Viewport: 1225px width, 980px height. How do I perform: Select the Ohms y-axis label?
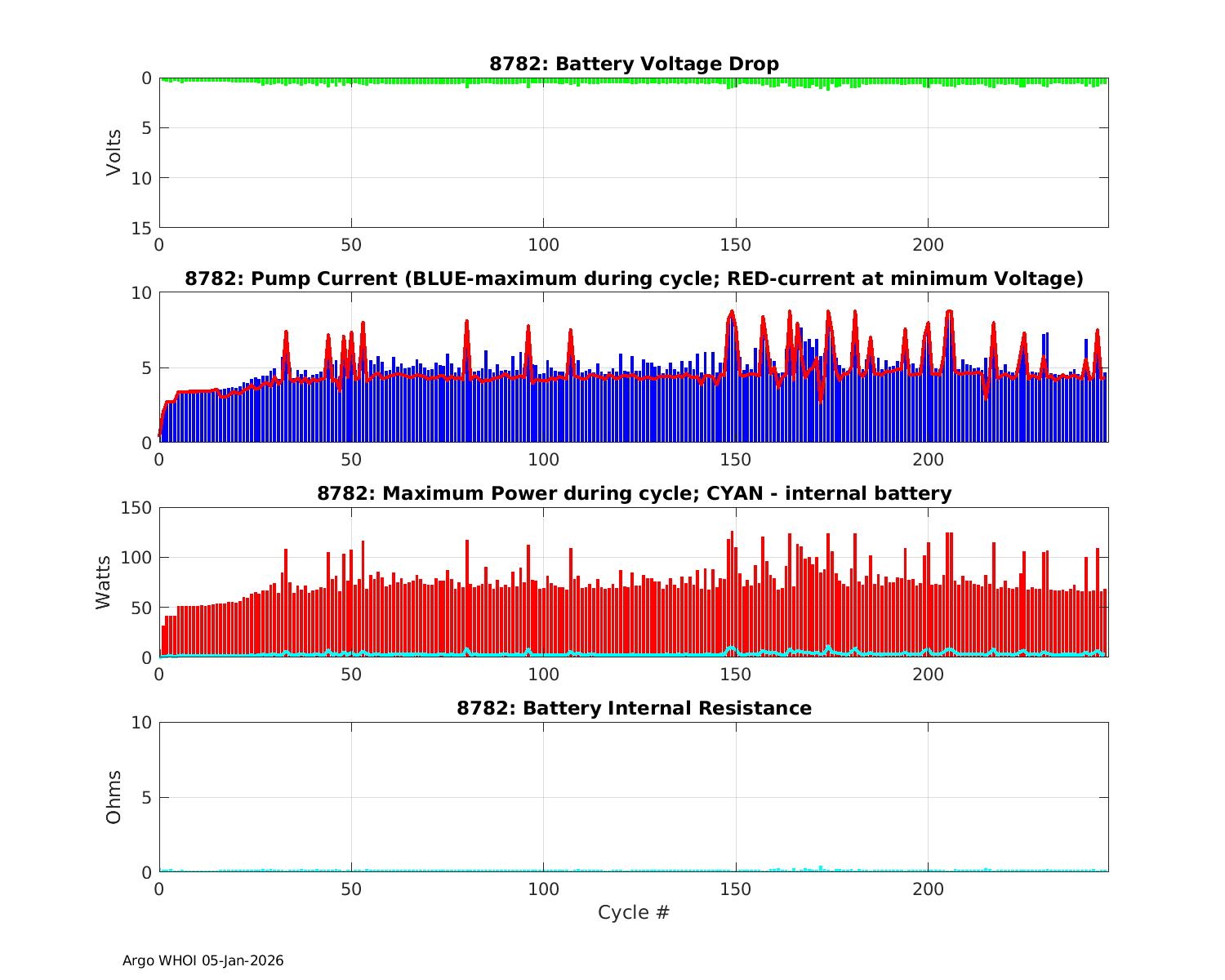[x=114, y=797]
